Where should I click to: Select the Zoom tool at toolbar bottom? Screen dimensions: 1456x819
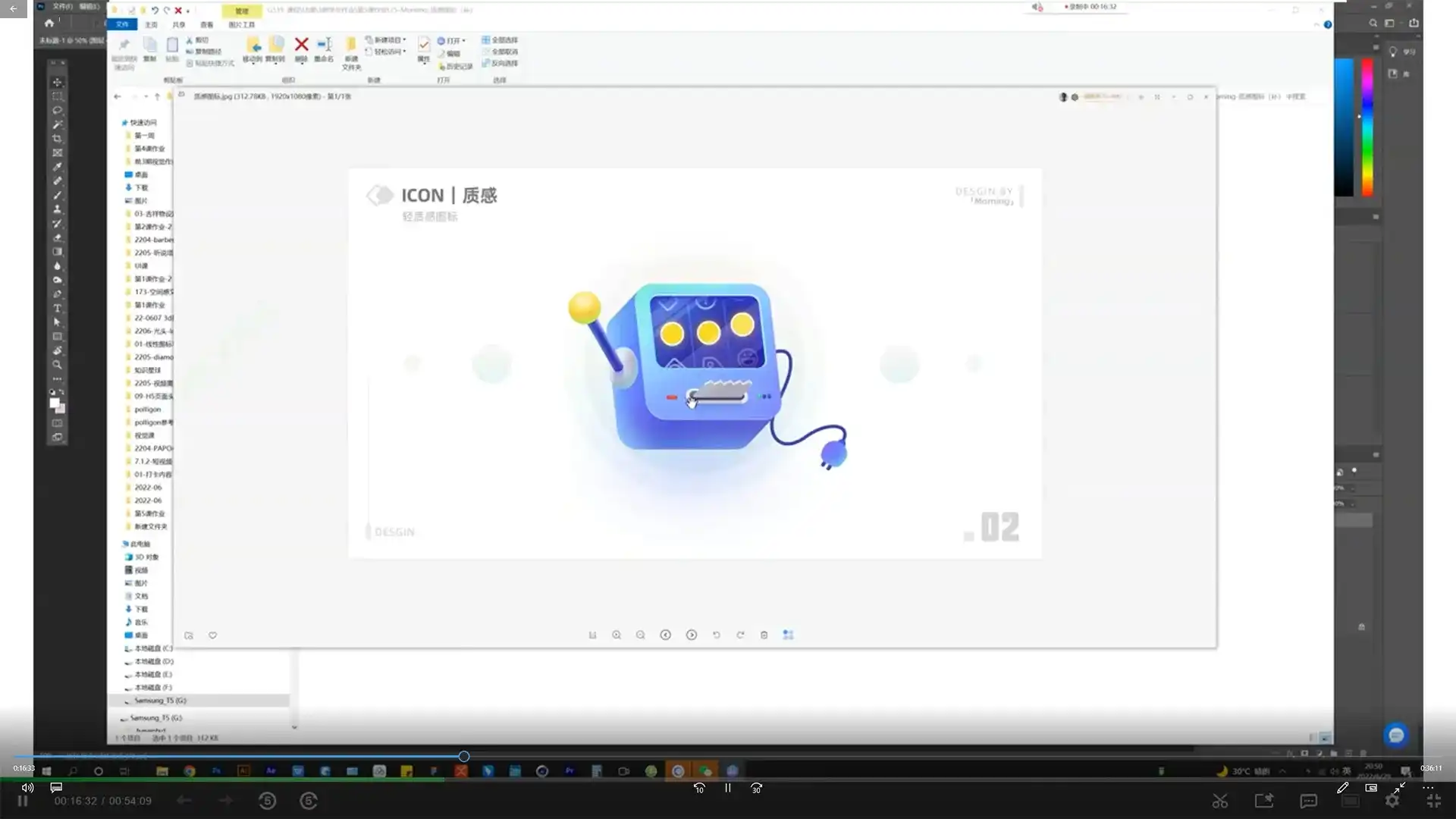[x=58, y=365]
